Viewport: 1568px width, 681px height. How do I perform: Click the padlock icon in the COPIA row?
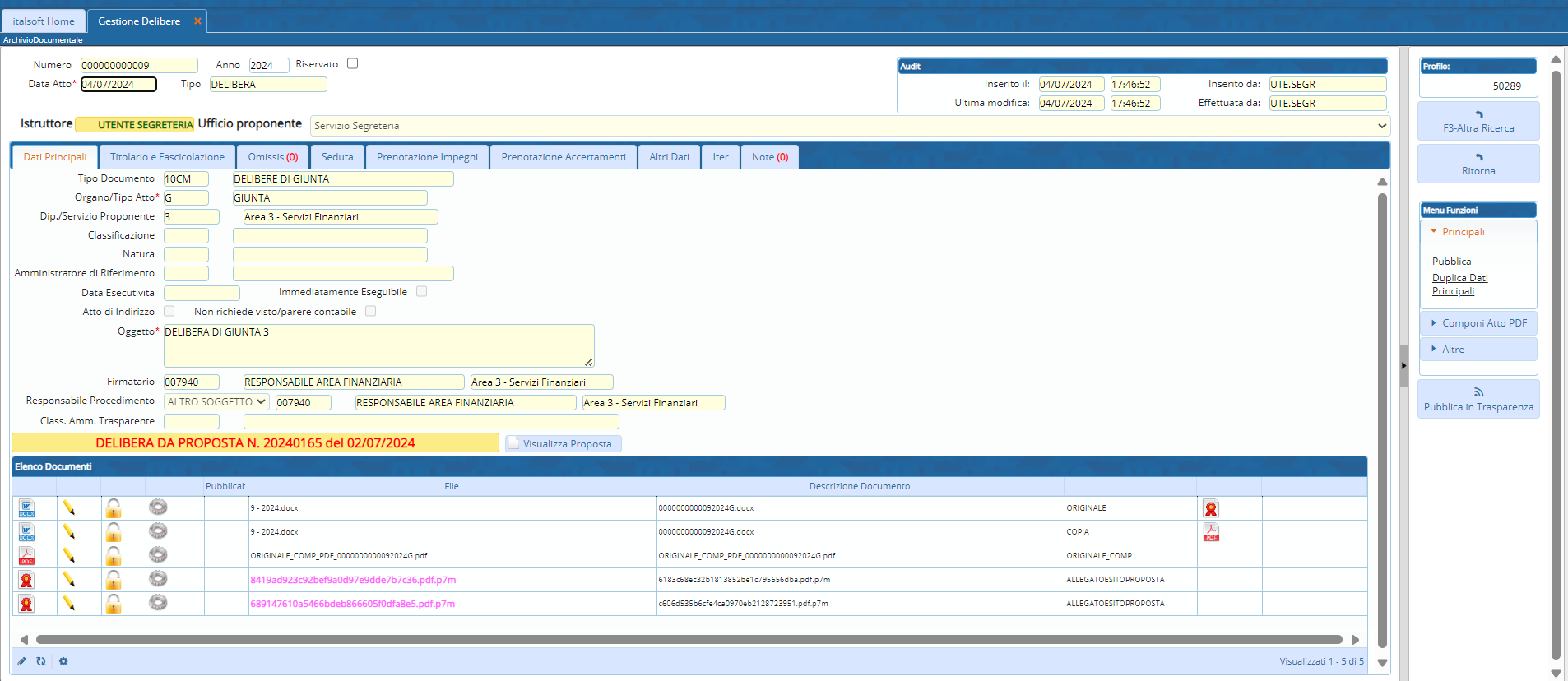coord(114,532)
